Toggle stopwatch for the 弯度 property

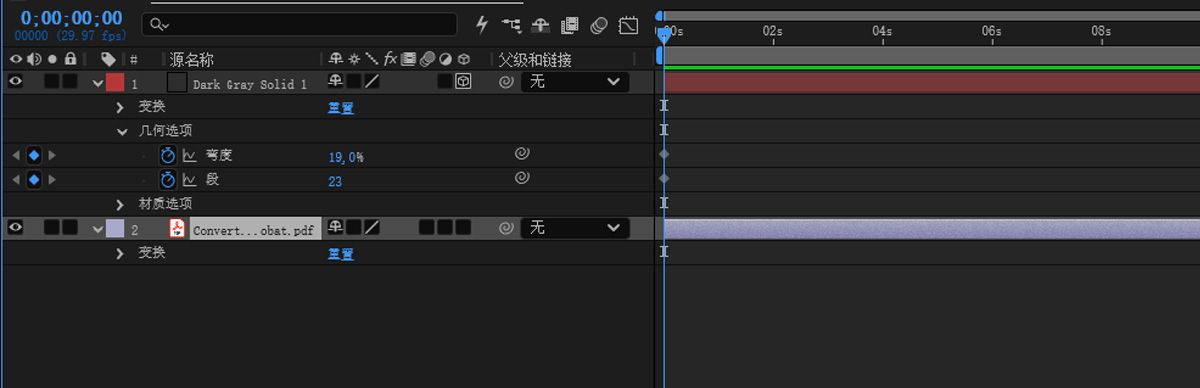tap(168, 155)
